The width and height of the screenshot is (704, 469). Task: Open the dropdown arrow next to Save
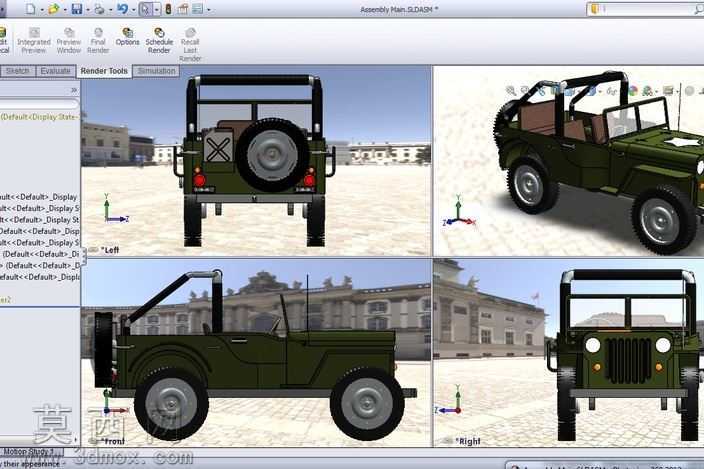pyautogui.click(x=88, y=9)
